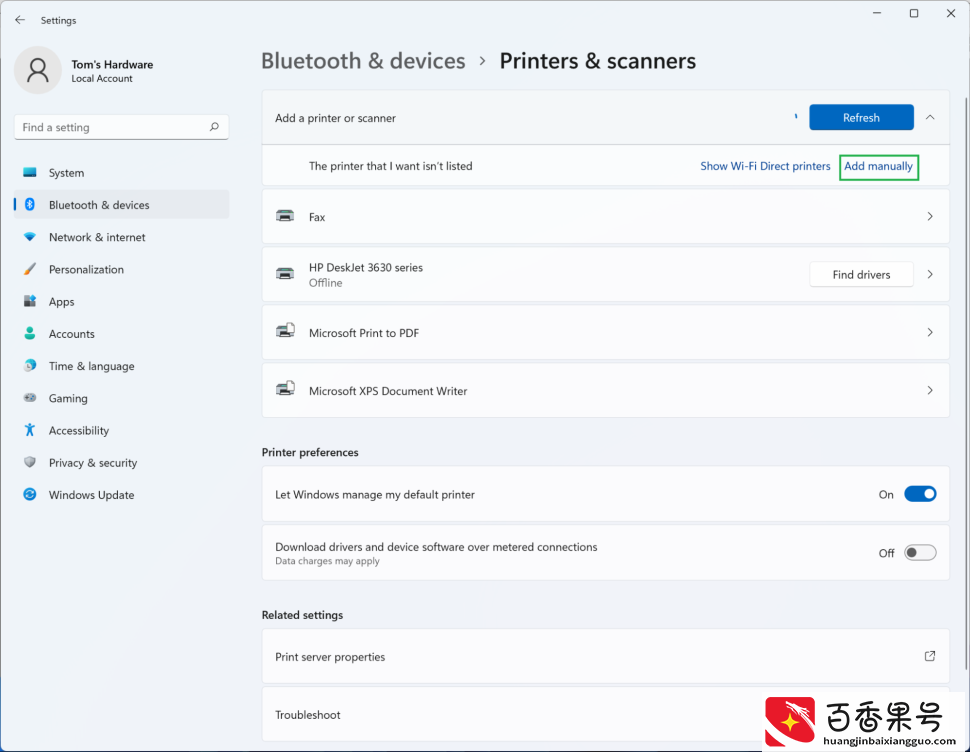This screenshot has height=752, width=970.
Task: Click the Microsoft Print to PDF icon
Action: [285, 331]
